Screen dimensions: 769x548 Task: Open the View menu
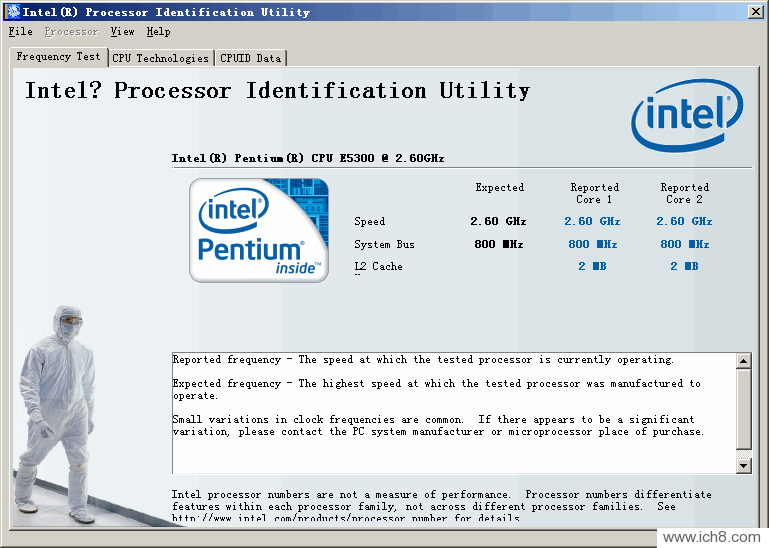[x=122, y=32]
